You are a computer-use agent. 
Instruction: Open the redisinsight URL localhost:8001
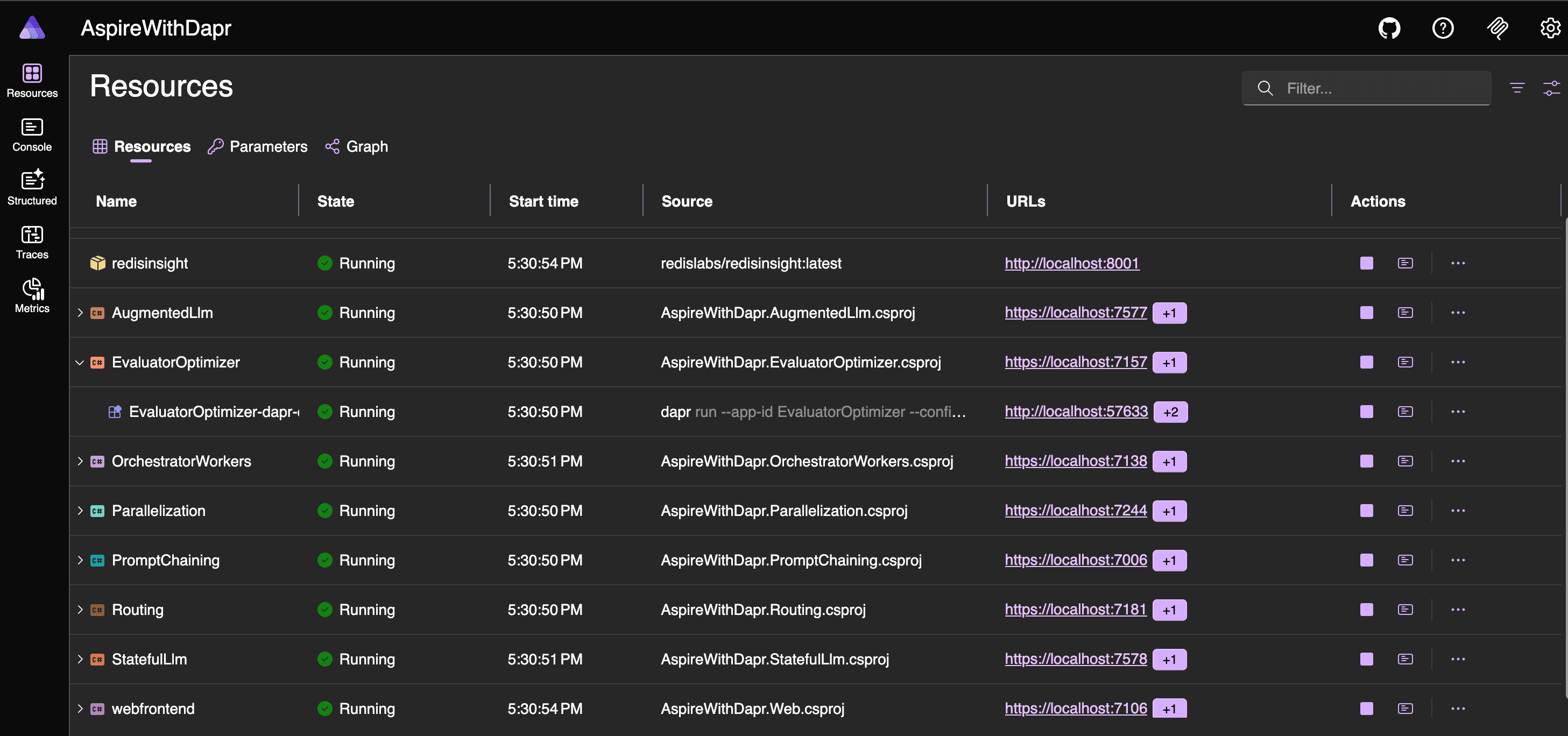point(1072,263)
